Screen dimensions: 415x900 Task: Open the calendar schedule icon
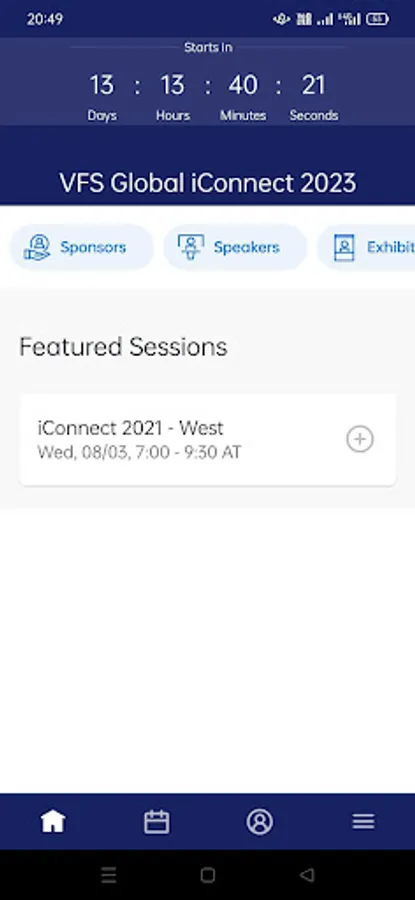[156, 821]
